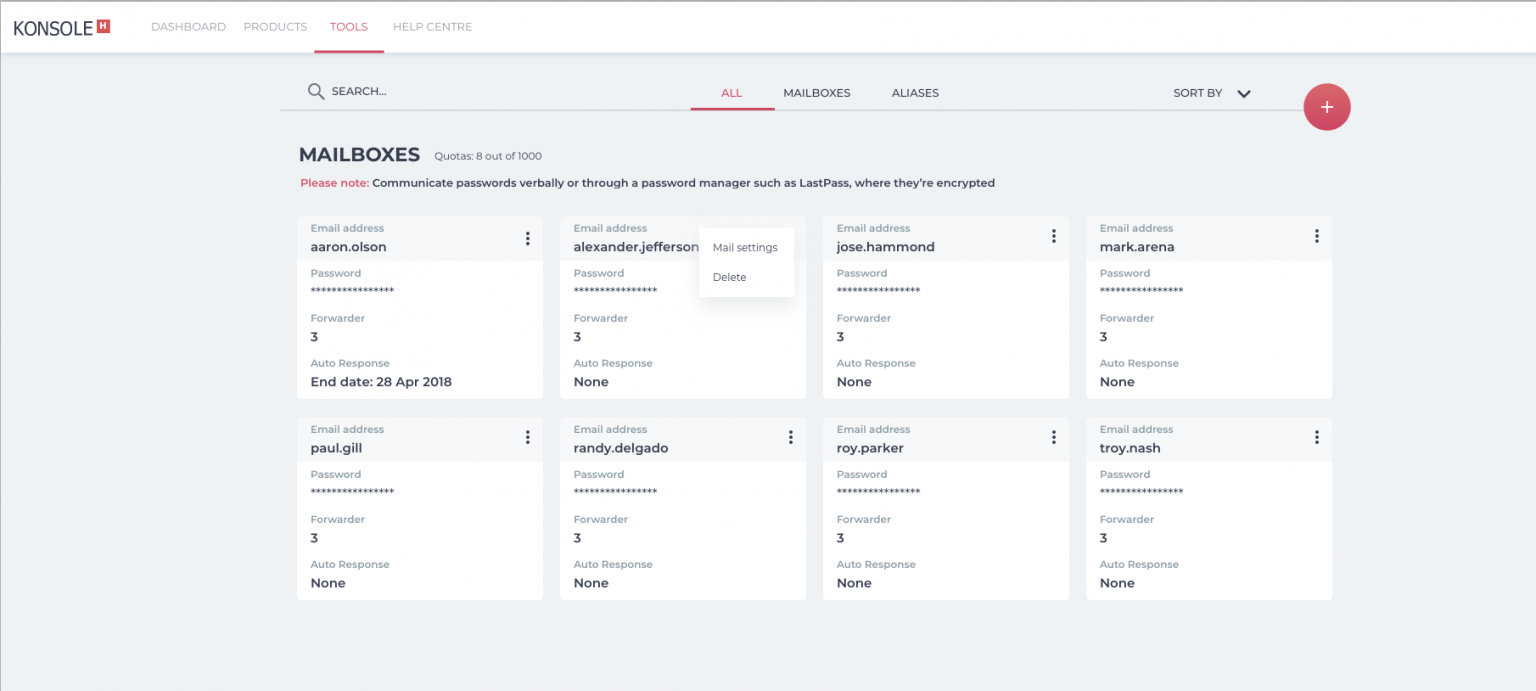The width and height of the screenshot is (1536, 691).
Task: Click the red H logo next to KONSOLE
Action: click(x=104, y=27)
